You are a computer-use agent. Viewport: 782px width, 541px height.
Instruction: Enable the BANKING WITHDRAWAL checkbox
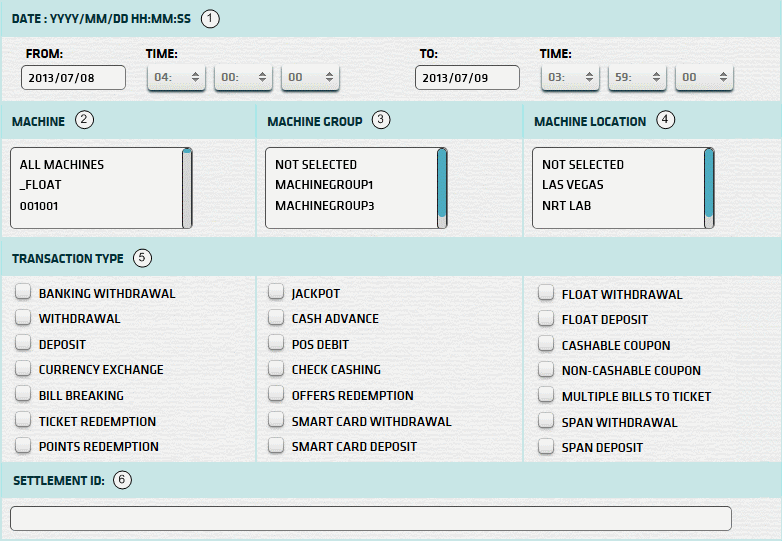point(22,293)
